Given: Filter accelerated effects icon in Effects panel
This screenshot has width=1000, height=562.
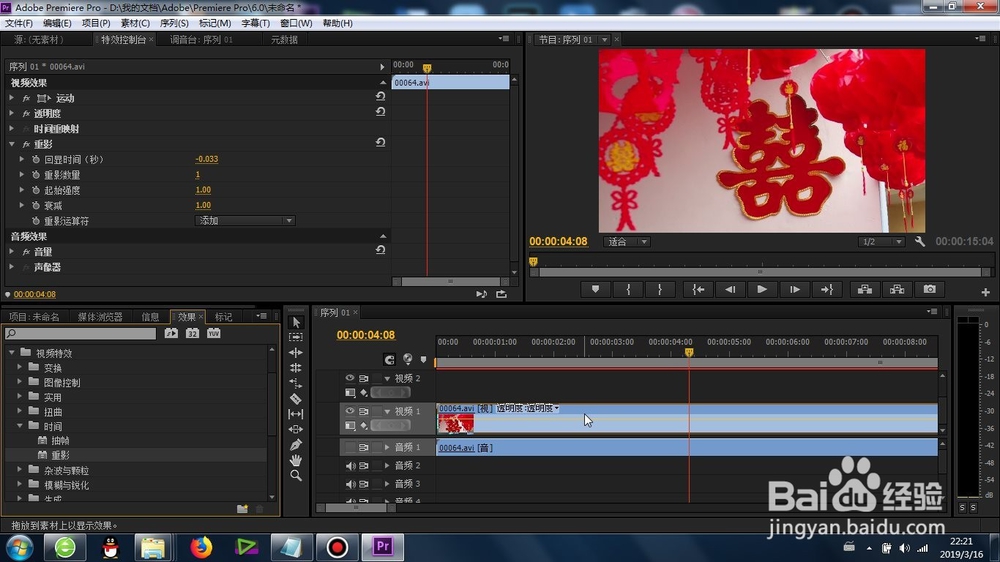Looking at the screenshot, I should click(171, 333).
